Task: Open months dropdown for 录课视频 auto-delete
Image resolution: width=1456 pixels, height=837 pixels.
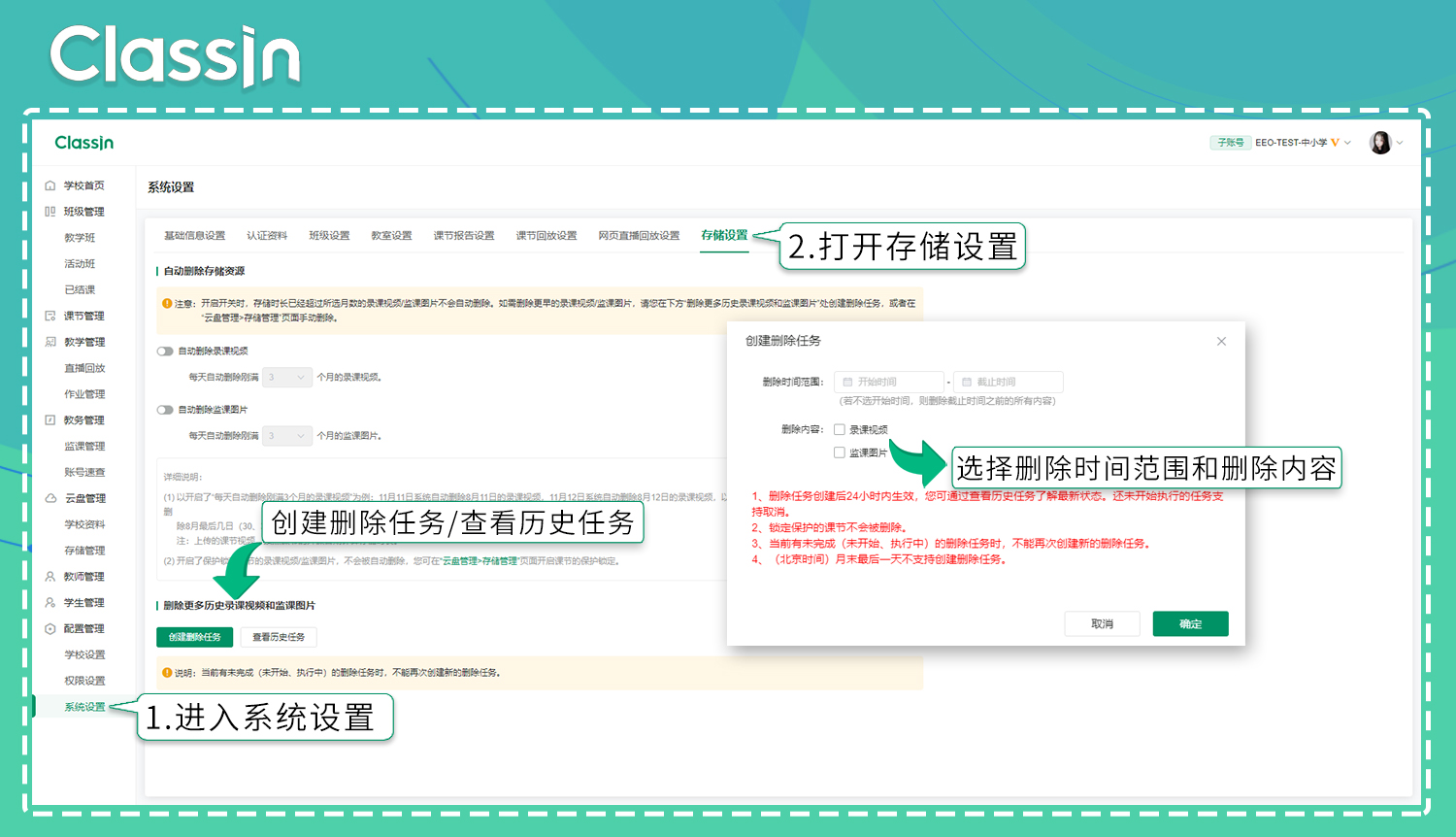Action: tap(286, 378)
